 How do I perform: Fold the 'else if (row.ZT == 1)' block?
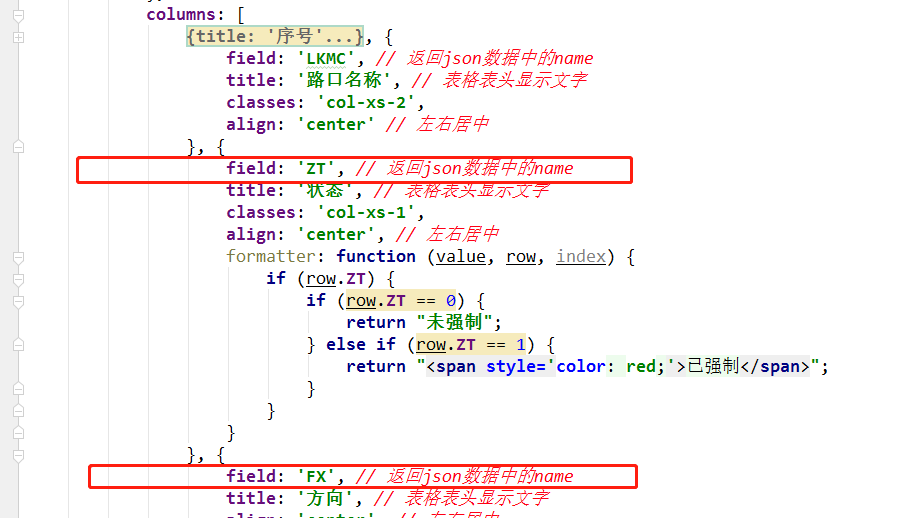18,345
